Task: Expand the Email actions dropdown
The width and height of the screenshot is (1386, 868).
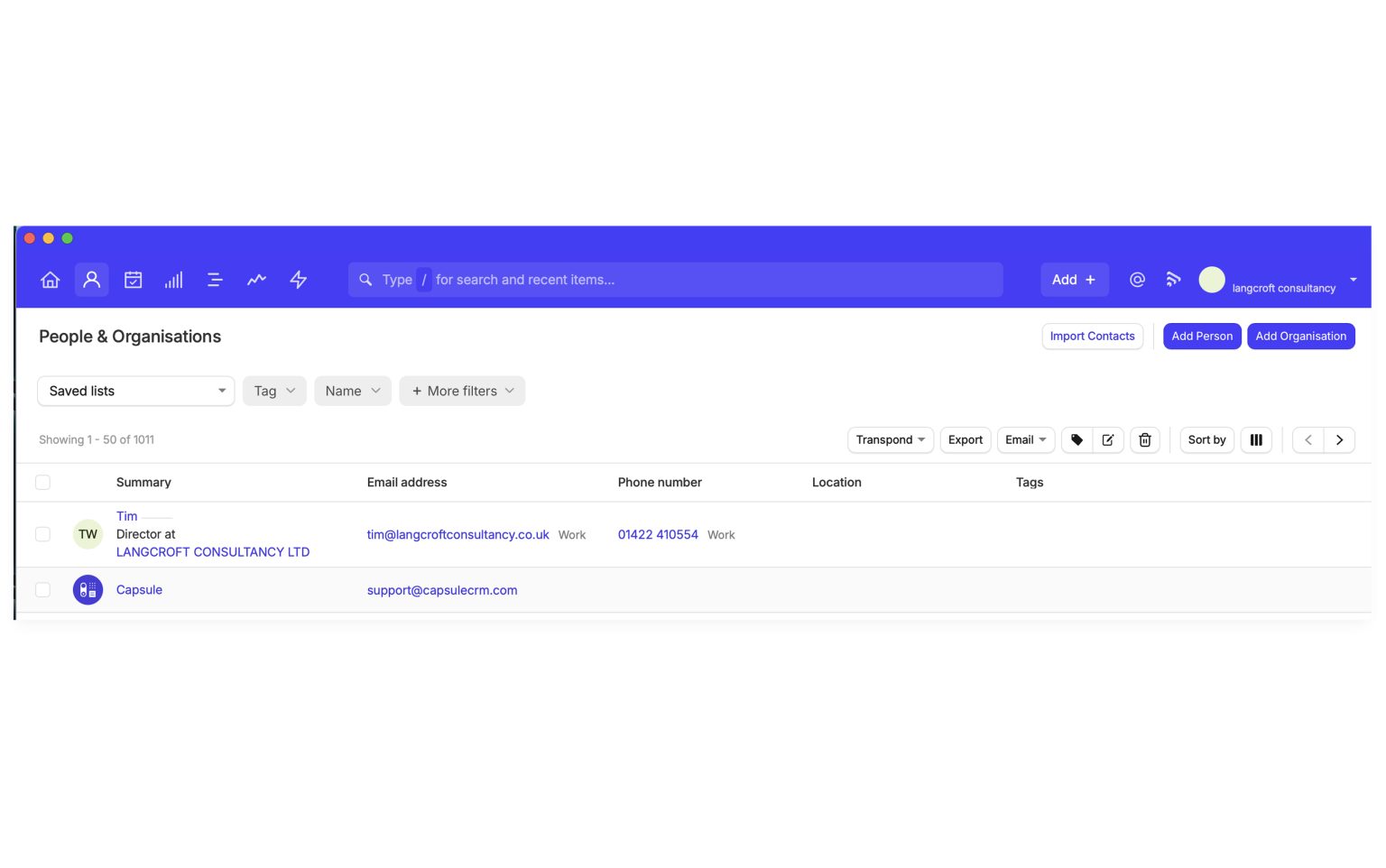Action: [1025, 439]
